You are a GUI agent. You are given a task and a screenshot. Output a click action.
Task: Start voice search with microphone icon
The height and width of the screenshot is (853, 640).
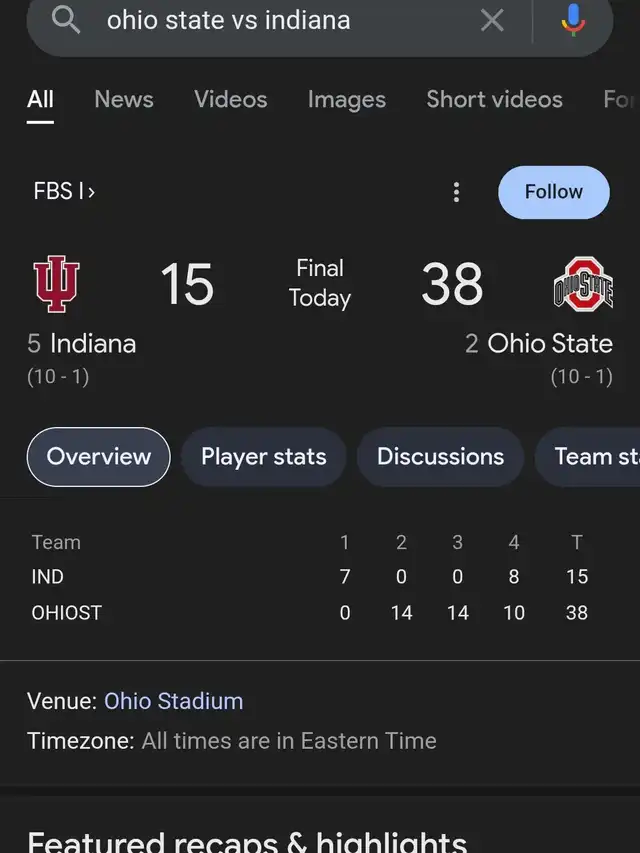tap(573, 20)
